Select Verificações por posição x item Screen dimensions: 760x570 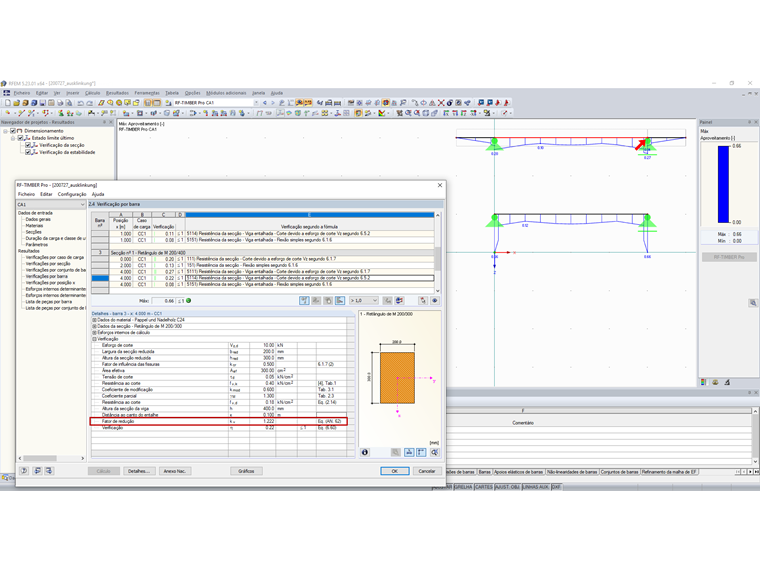click(x=50, y=283)
